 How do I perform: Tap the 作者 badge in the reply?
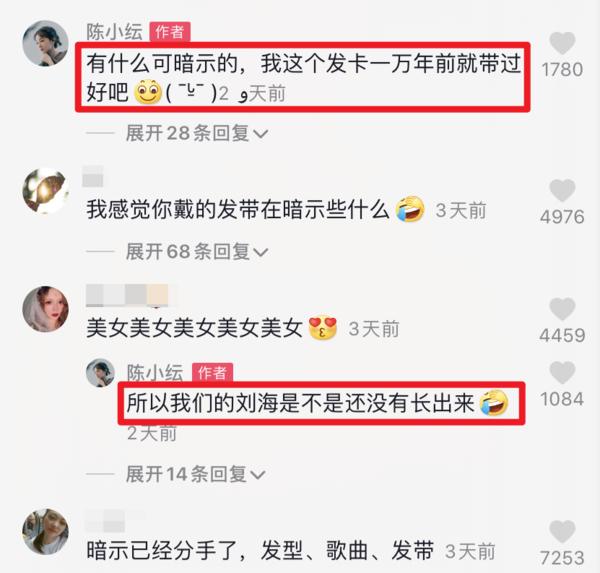pos(212,372)
